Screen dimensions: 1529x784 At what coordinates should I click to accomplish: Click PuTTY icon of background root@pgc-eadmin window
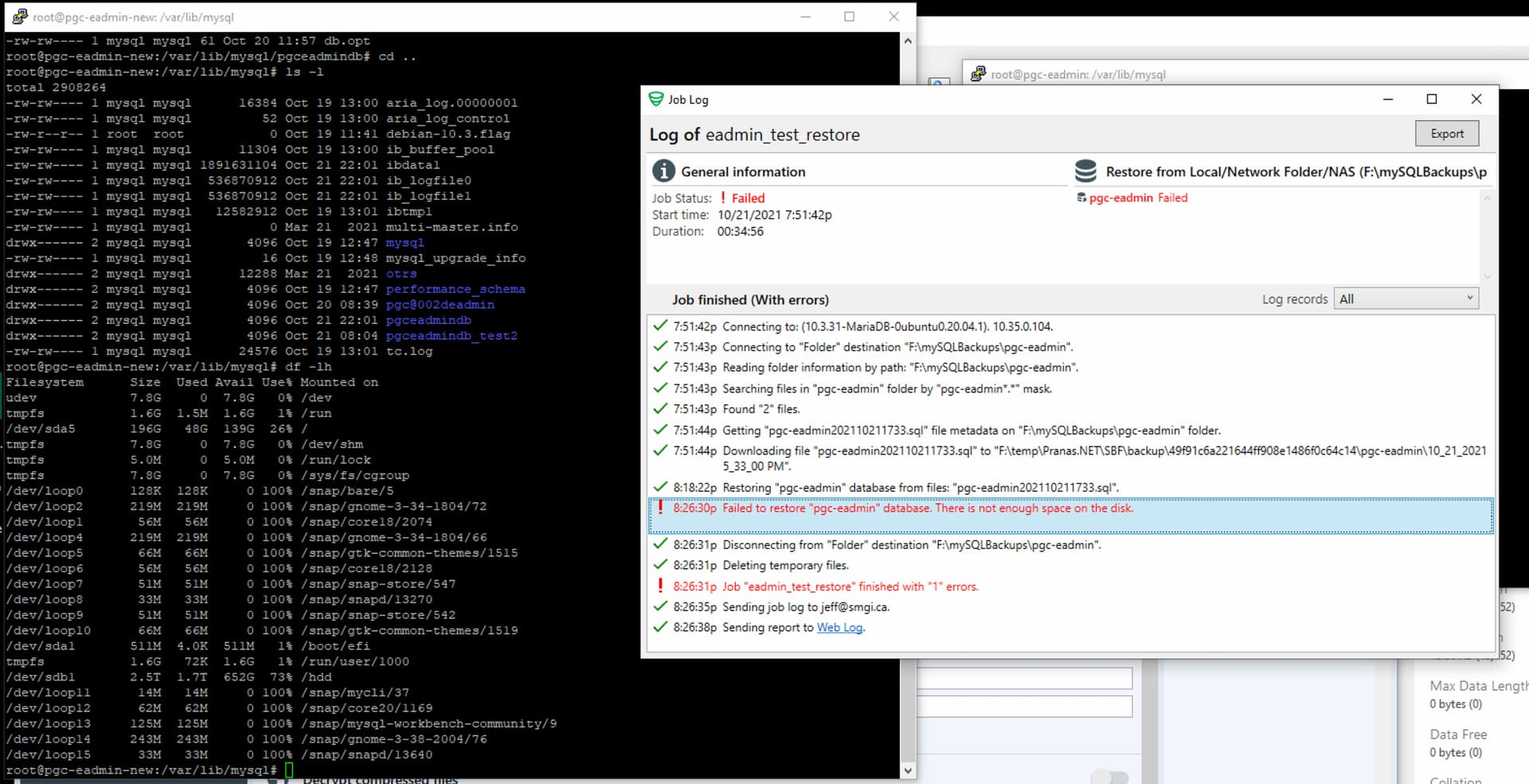pos(978,74)
